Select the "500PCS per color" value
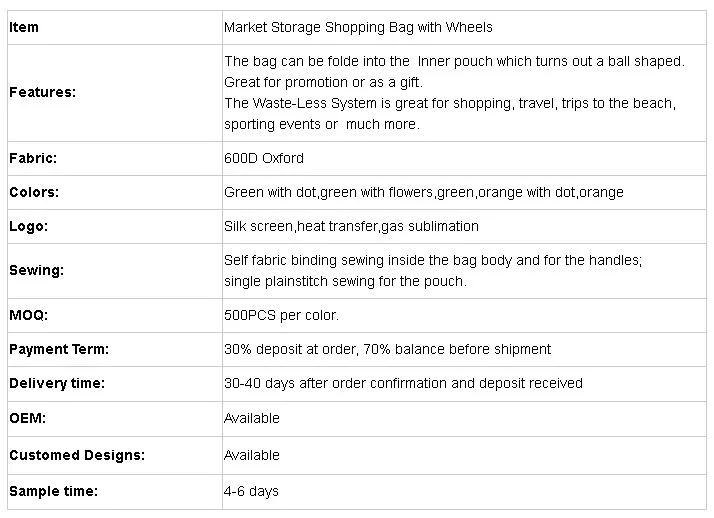Viewport: 714px width, 518px height. (x=281, y=315)
